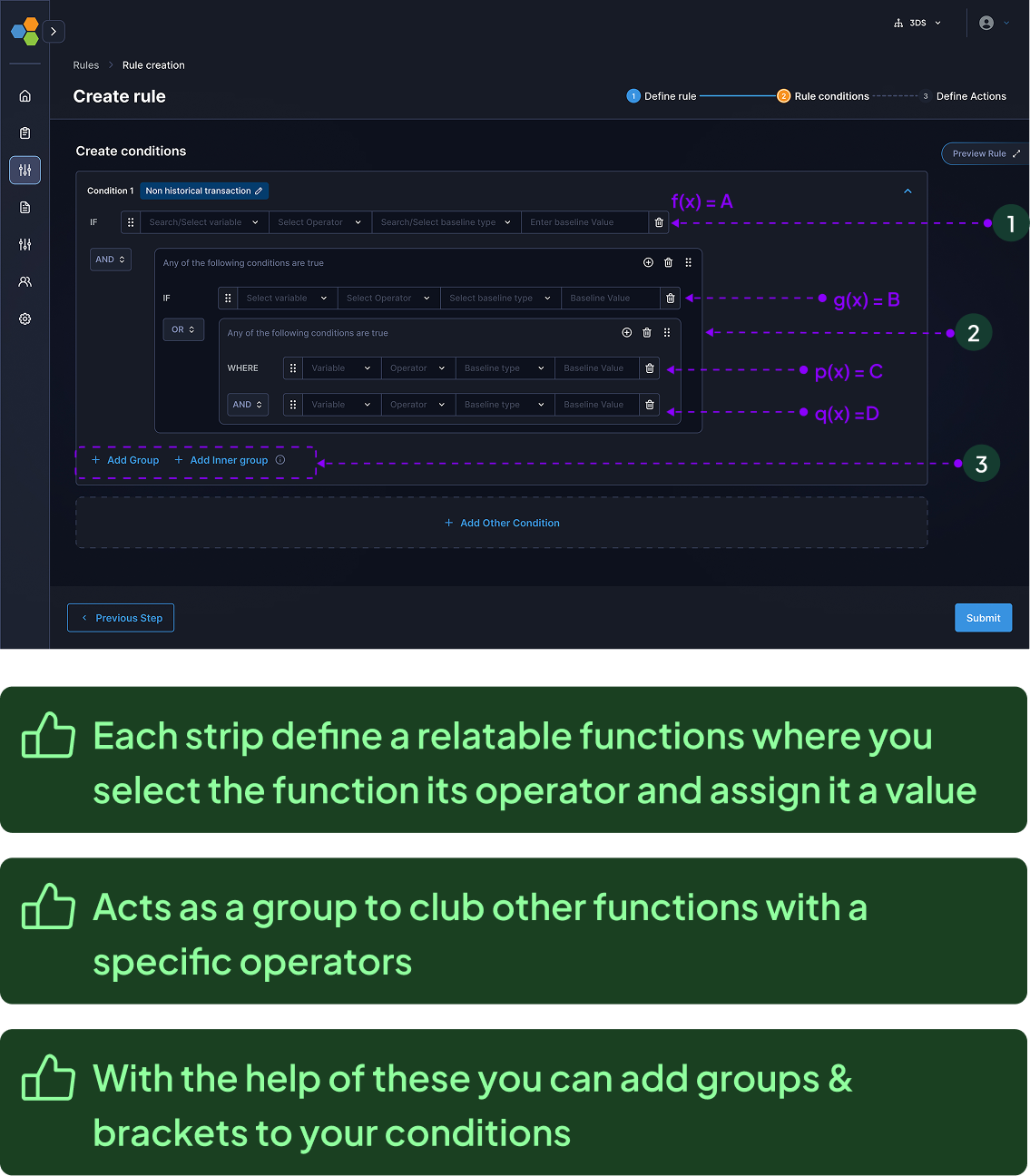1030x1176 pixels.
Task: Toggle the OR operator selector
Action: click(183, 329)
